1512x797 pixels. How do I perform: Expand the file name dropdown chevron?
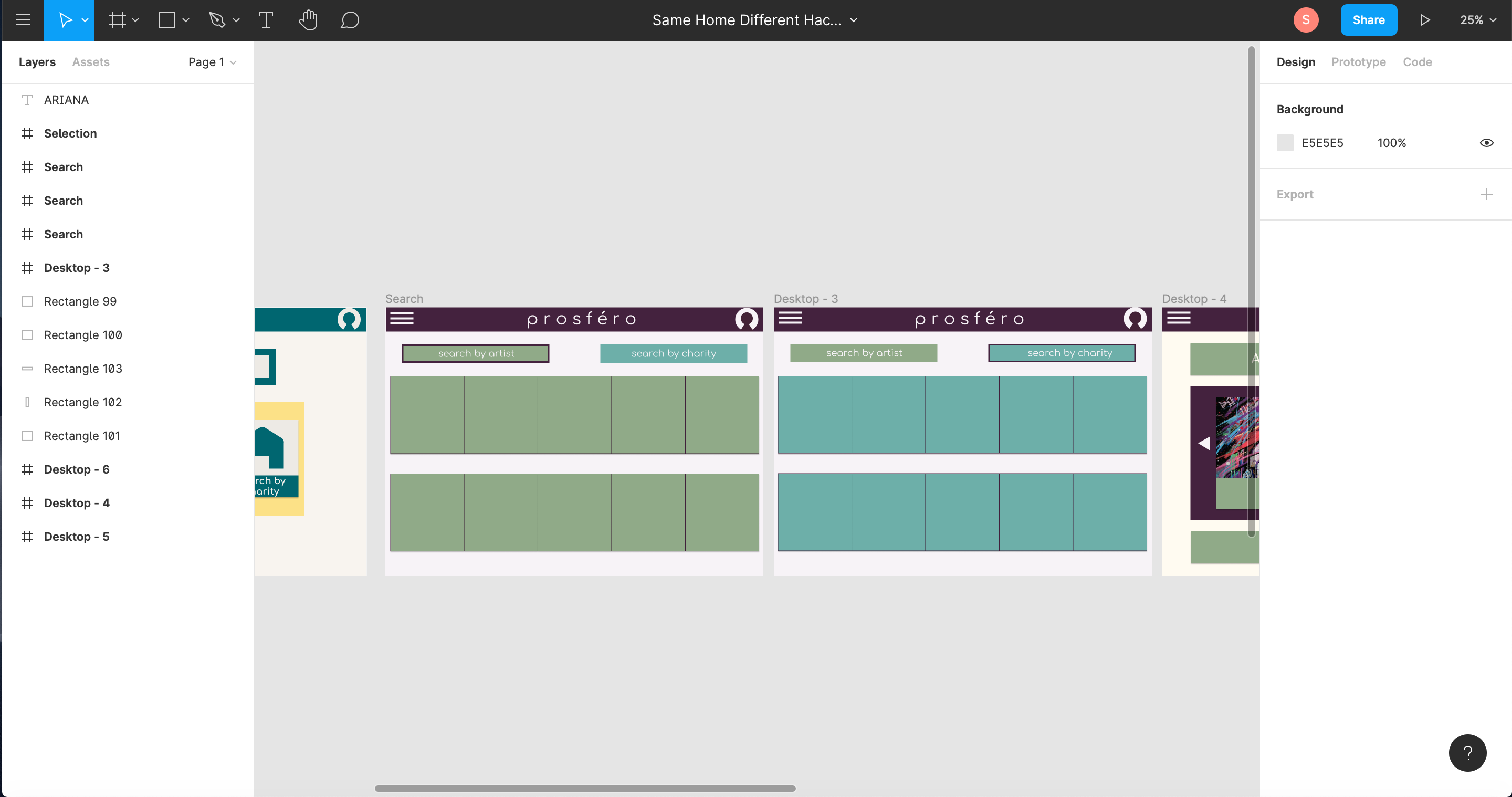pos(854,20)
